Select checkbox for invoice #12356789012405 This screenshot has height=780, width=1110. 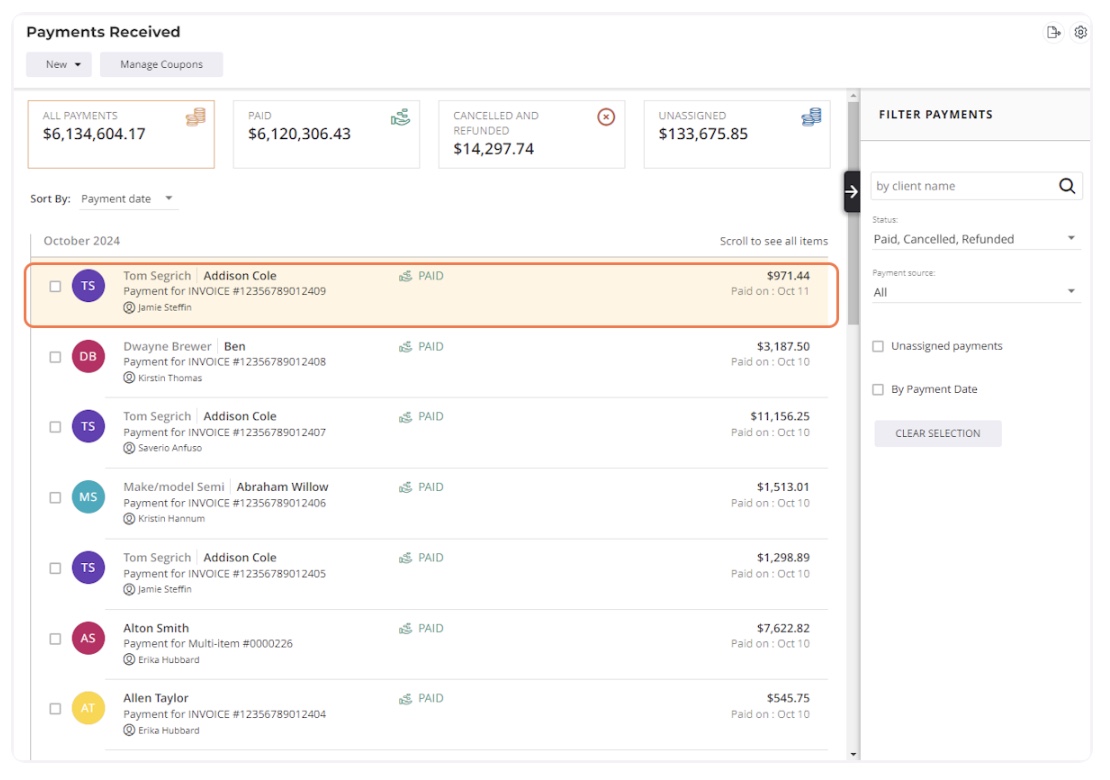[55, 568]
